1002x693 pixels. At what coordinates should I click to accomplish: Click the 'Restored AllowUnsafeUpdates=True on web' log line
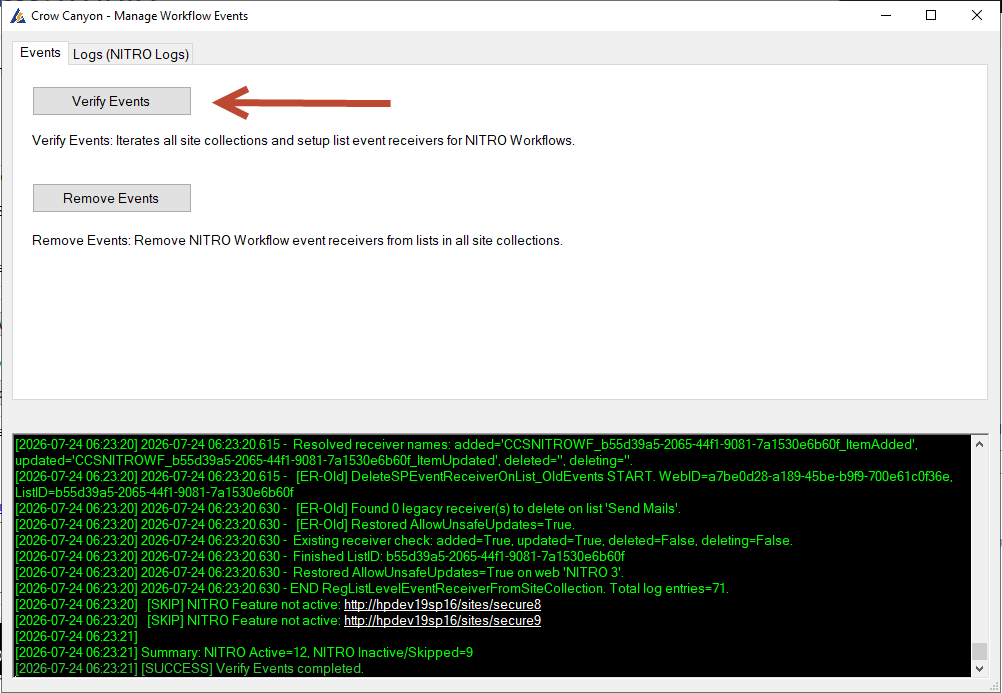pos(320,572)
